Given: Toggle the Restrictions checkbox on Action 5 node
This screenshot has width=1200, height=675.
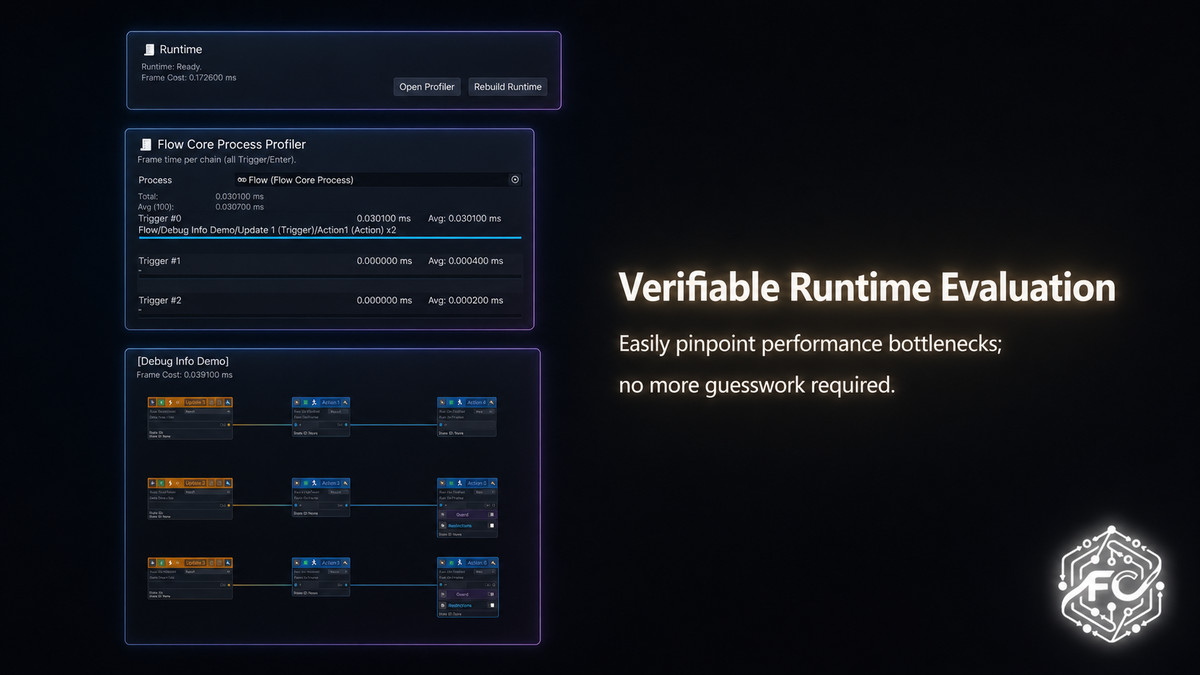Looking at the screenshot, I should 492,525.
